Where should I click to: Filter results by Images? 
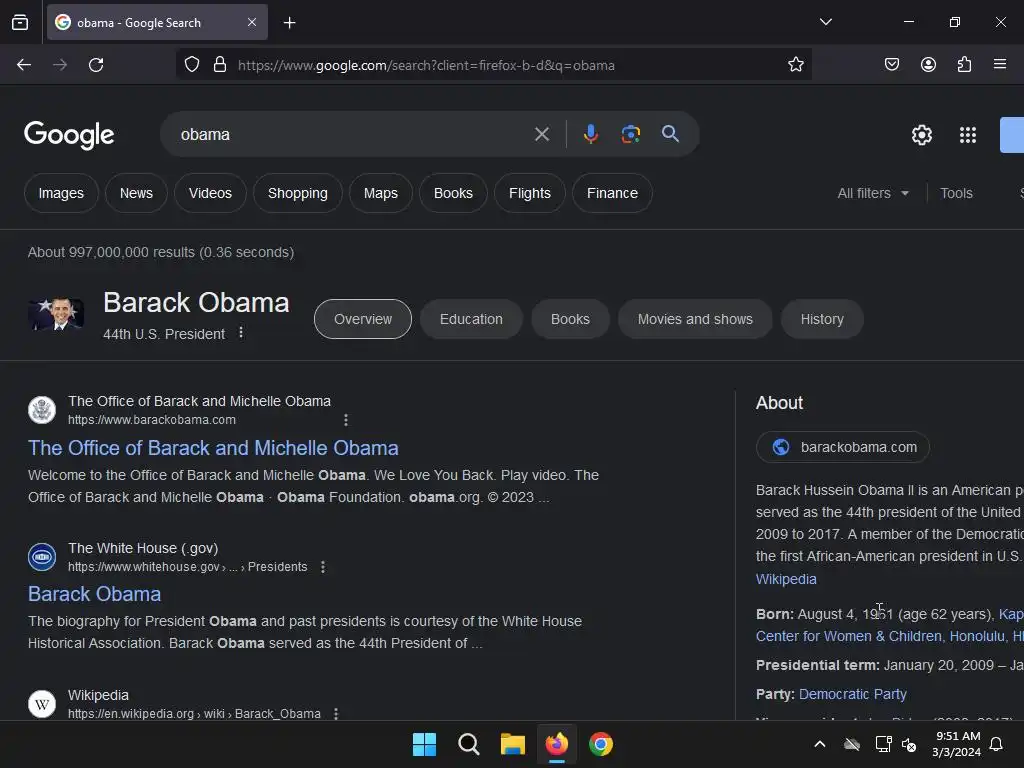pyautogui.click(x=61, y=193)
